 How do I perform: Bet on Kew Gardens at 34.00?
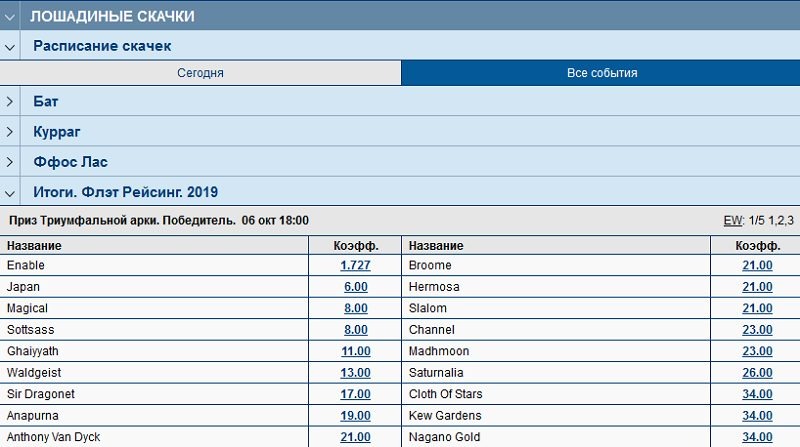coord(757,416)
